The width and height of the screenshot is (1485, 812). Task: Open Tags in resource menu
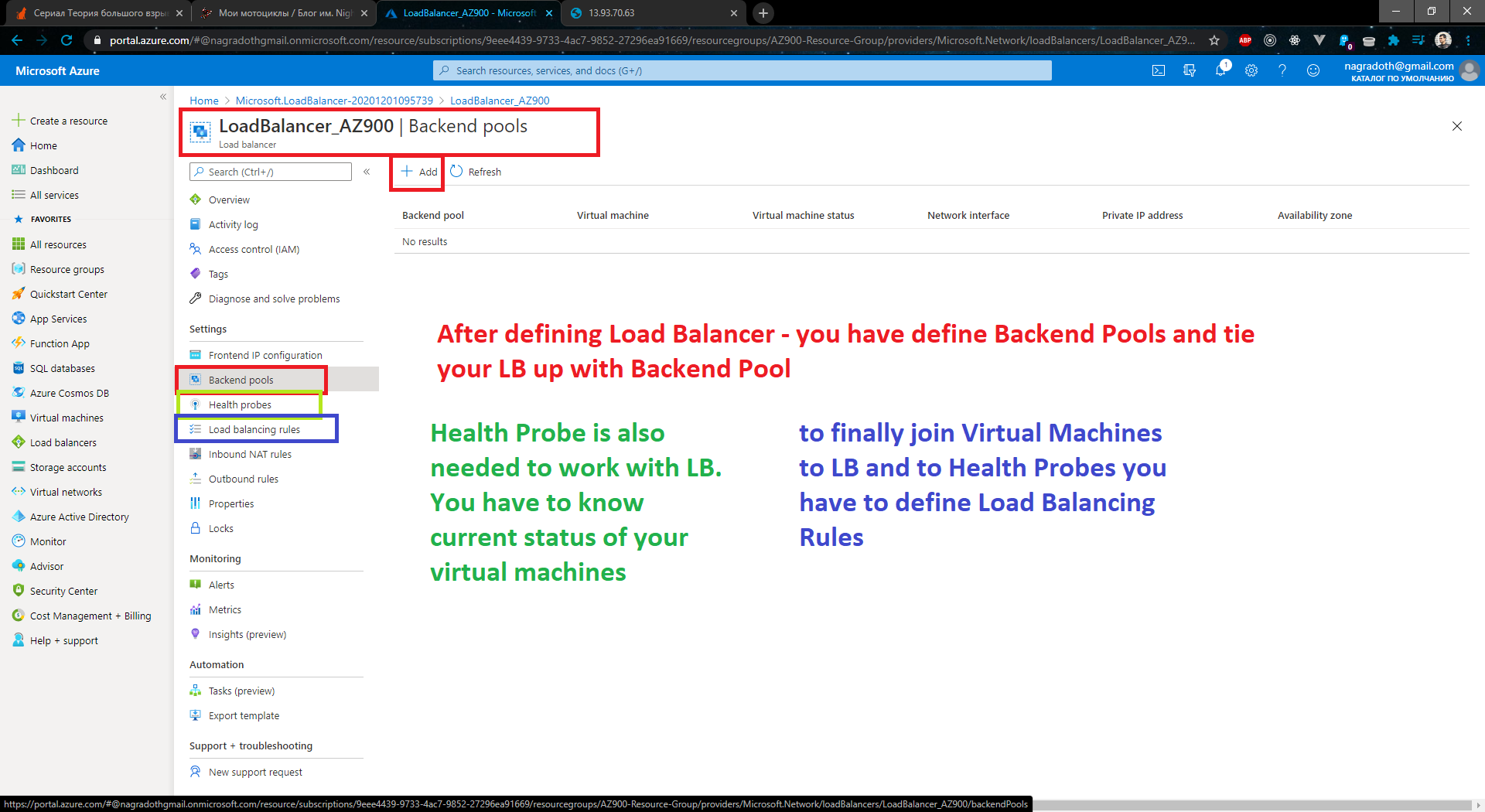click(x=209, y=274)
